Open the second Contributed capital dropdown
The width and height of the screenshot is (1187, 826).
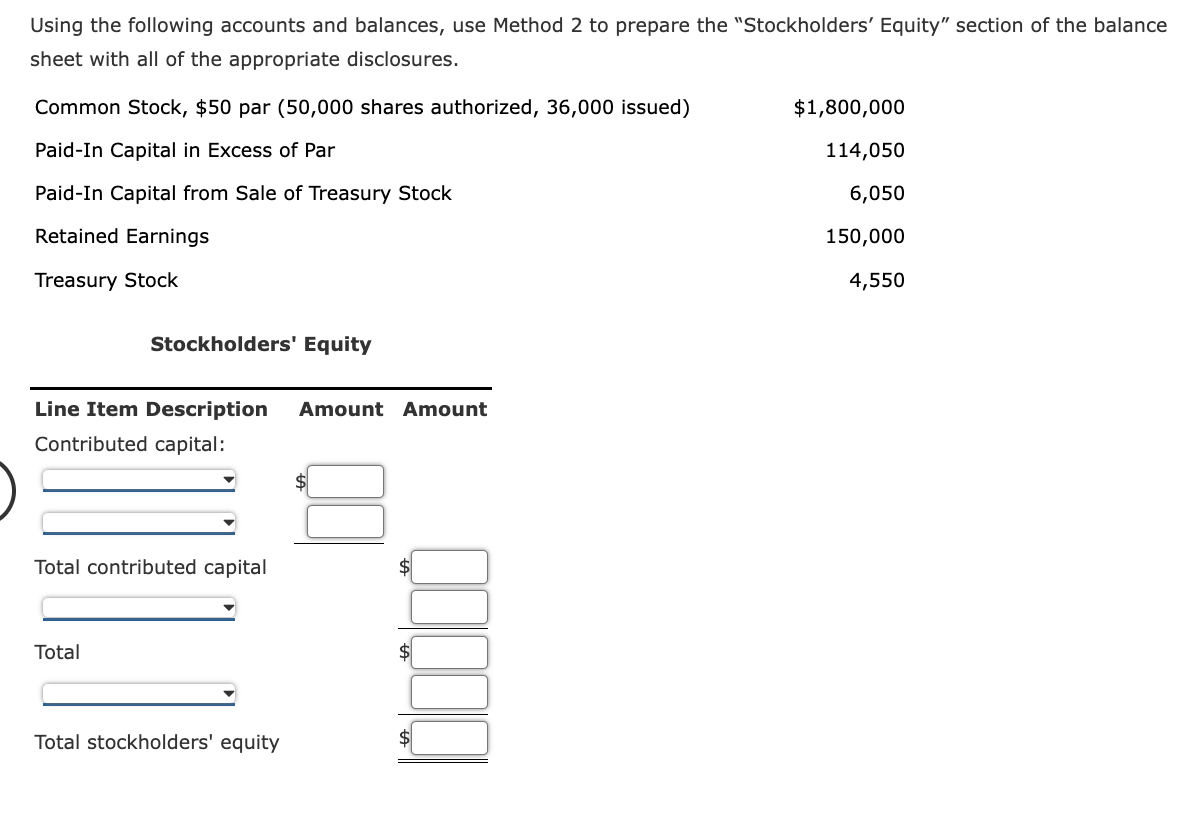pos(138,521)
